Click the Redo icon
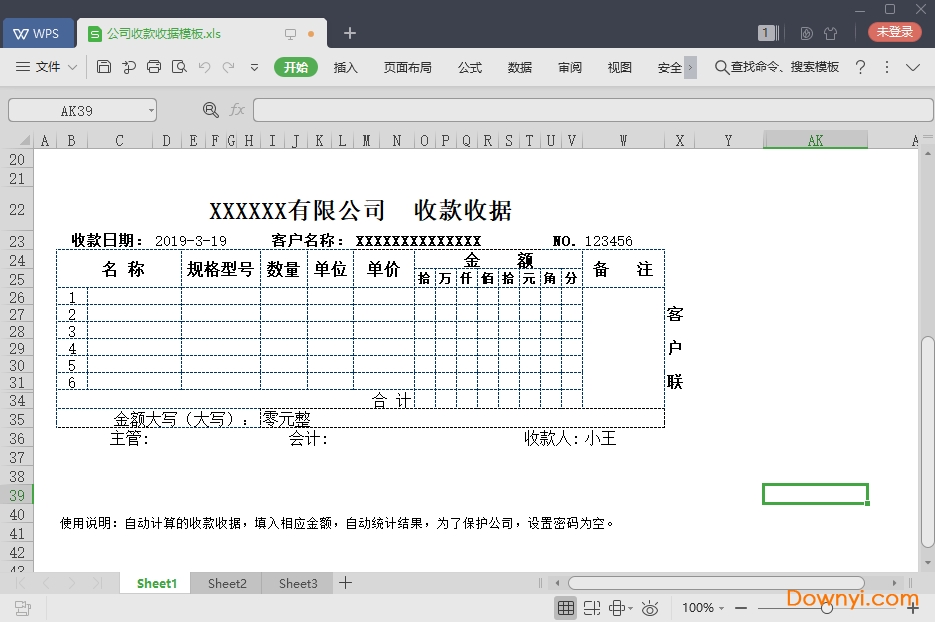 [x=229, y=66]
